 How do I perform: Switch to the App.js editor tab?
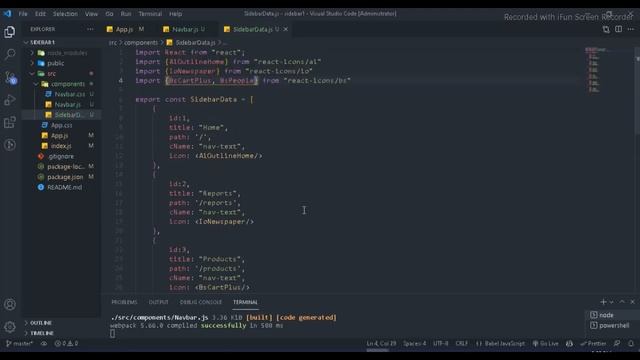click(x=124, y=29)
